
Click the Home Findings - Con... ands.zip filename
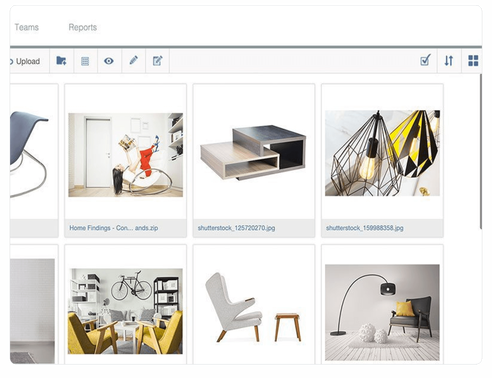(114, 228)
